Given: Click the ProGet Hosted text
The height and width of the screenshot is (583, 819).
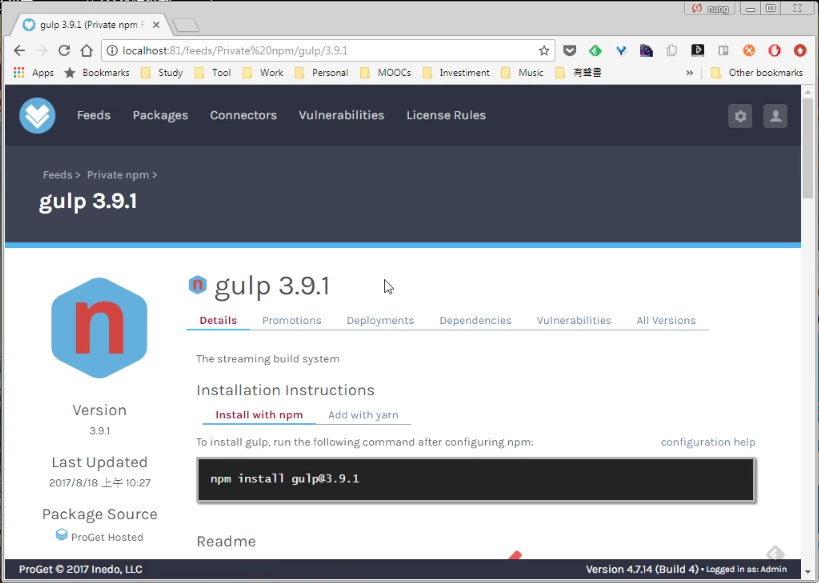Looking at the screenshot, I should click(107, 537).
